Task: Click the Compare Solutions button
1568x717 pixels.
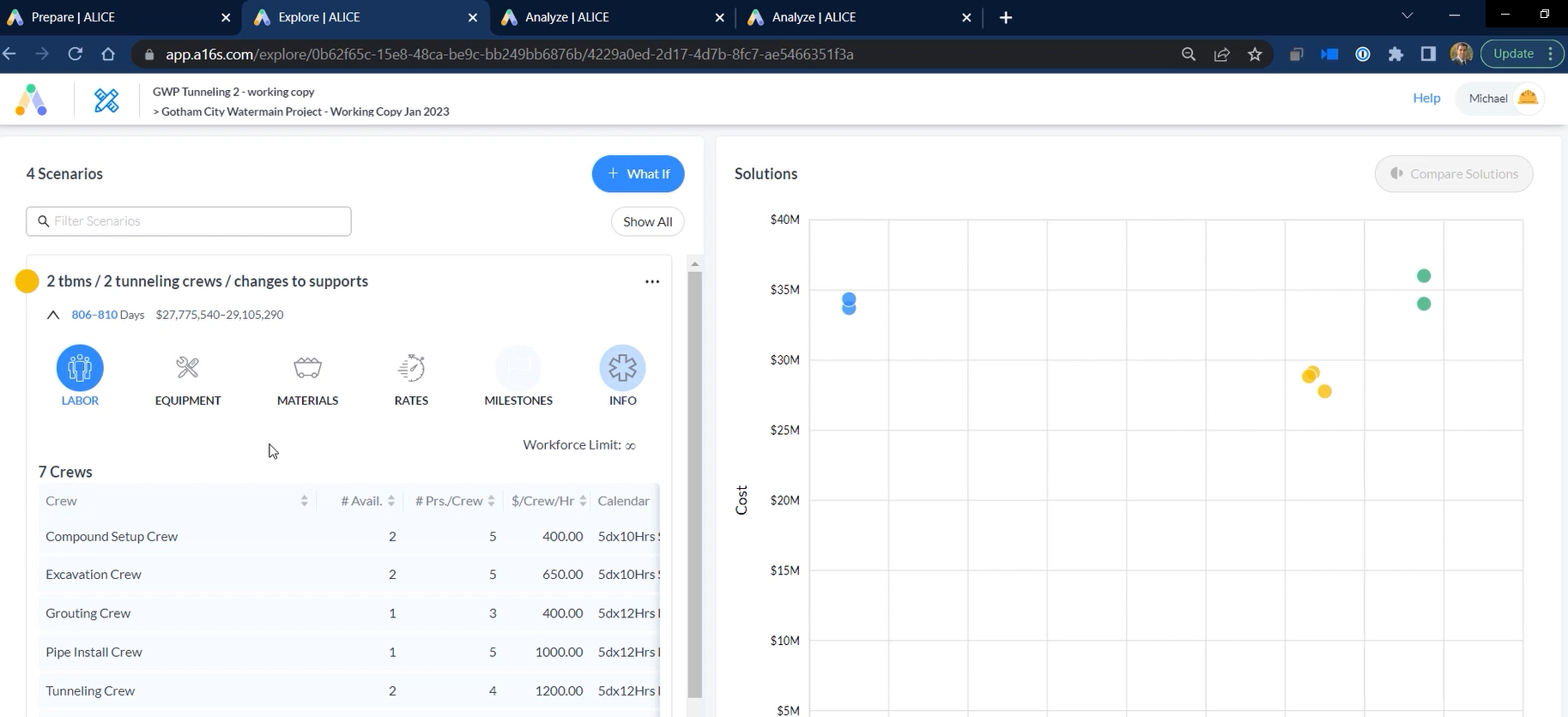Action: click(1454, 174)
